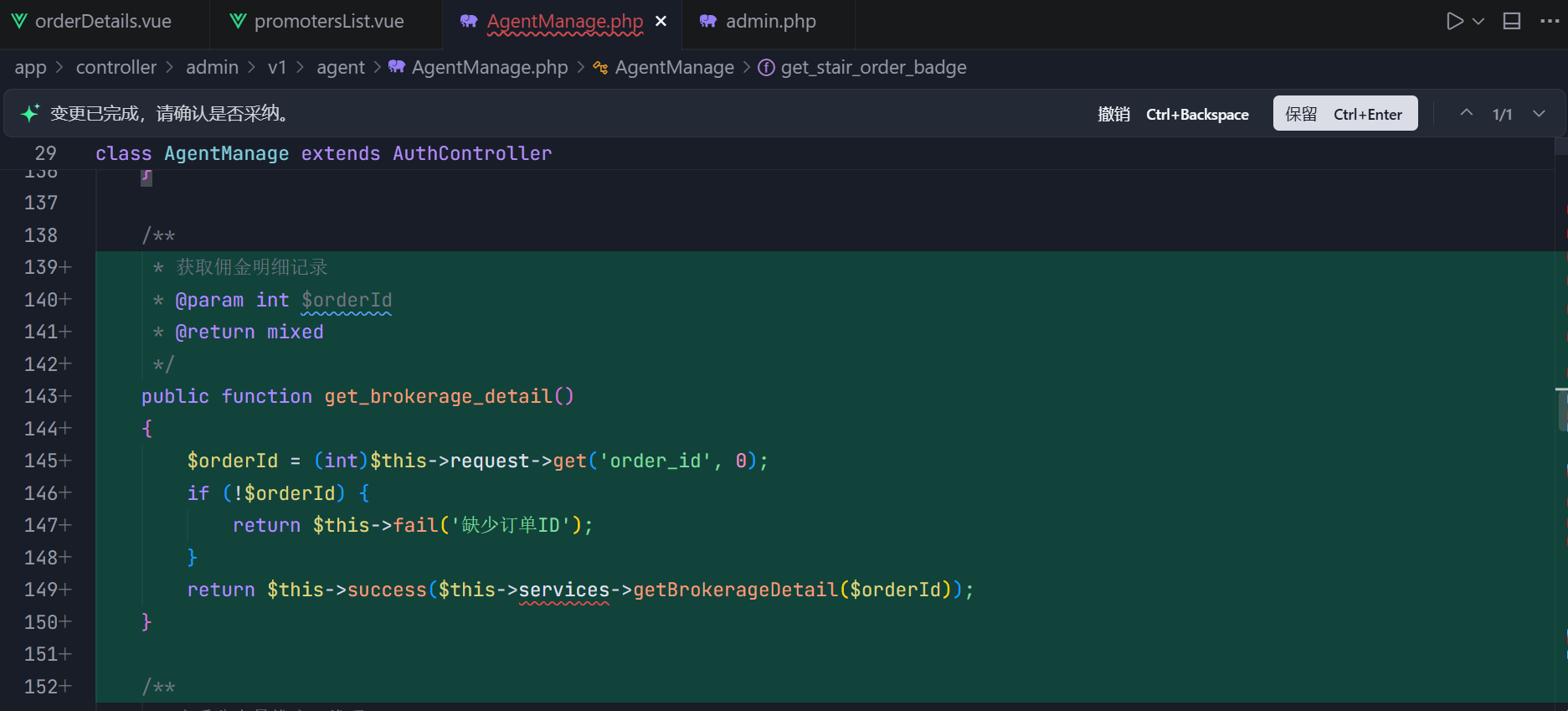Click the '缺少订单ID' string literal

[x=511, y=525]
